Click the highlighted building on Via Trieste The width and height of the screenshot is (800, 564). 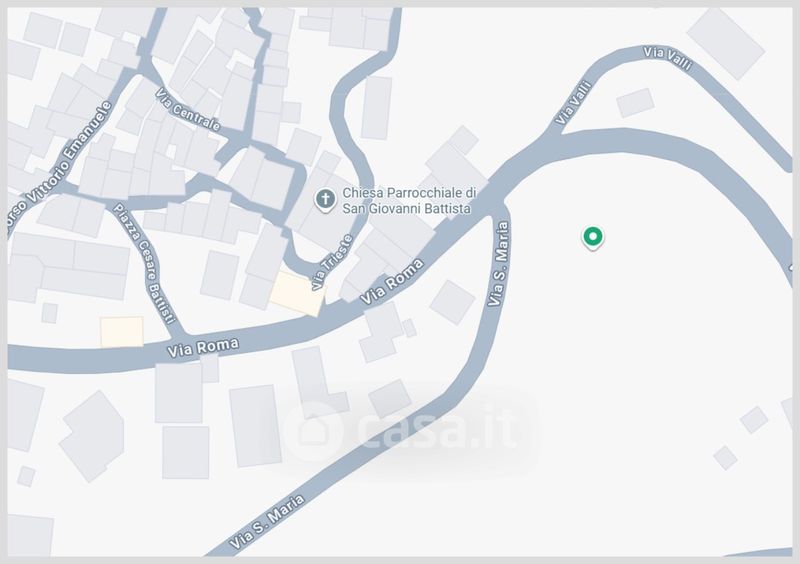pos(297,293)
